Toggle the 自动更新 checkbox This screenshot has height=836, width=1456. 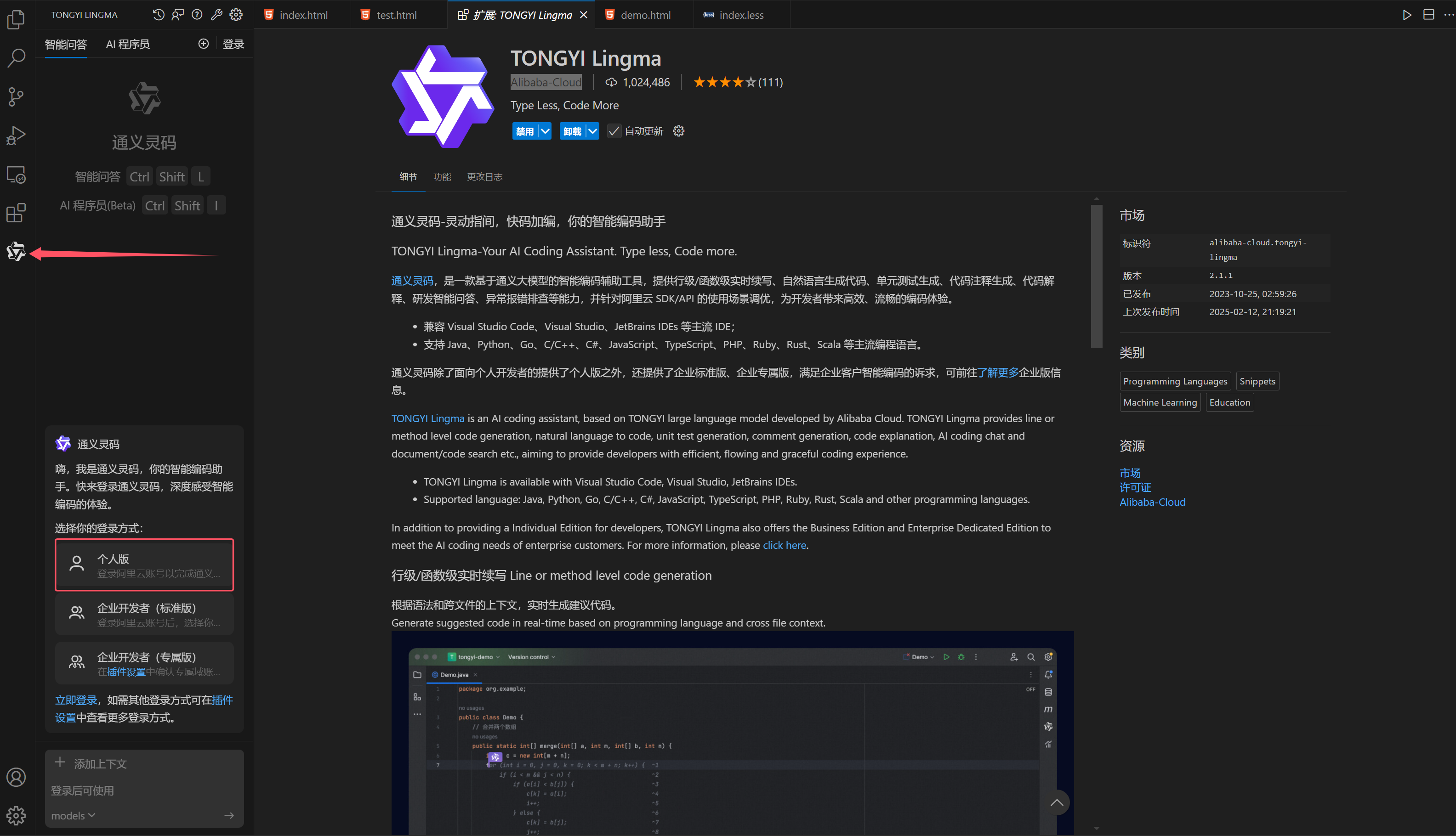tap(614, 131)
